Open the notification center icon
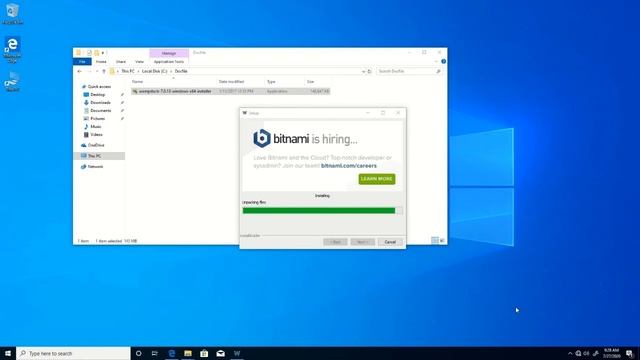The height and width of the screenshot is (360, 640). tap(629, 353)
